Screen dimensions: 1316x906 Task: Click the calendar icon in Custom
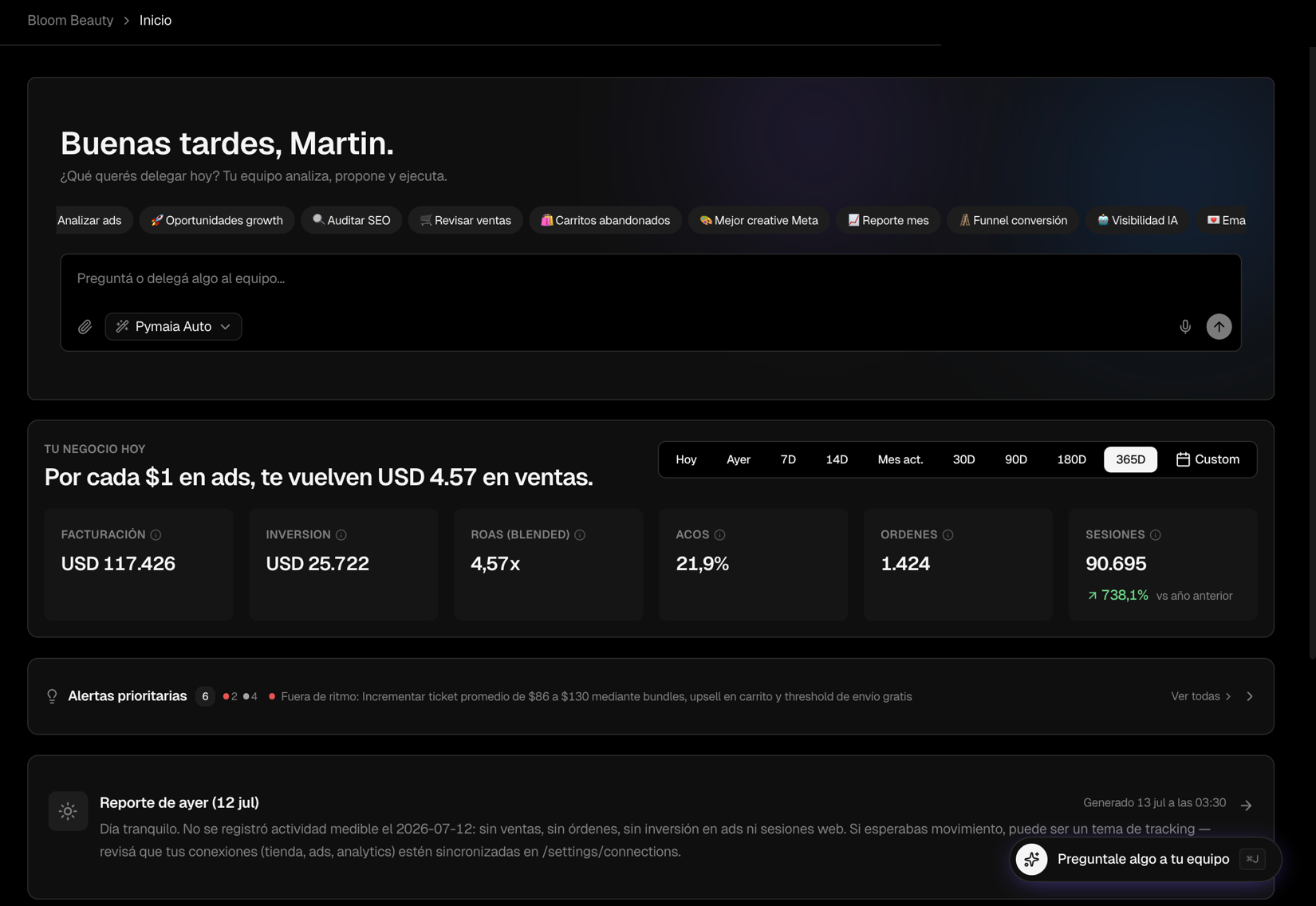[1183, 459]
